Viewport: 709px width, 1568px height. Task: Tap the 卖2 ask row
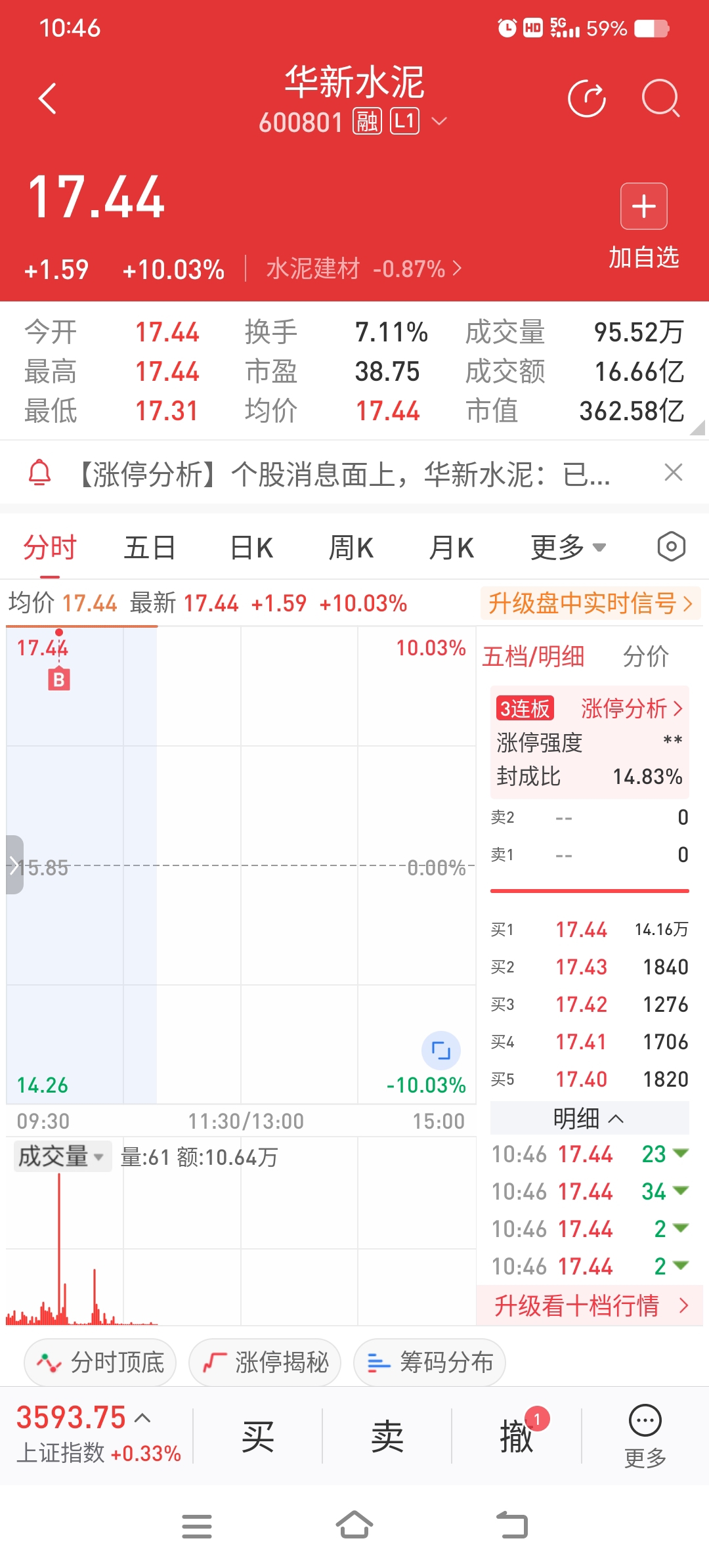coord(590,817)
